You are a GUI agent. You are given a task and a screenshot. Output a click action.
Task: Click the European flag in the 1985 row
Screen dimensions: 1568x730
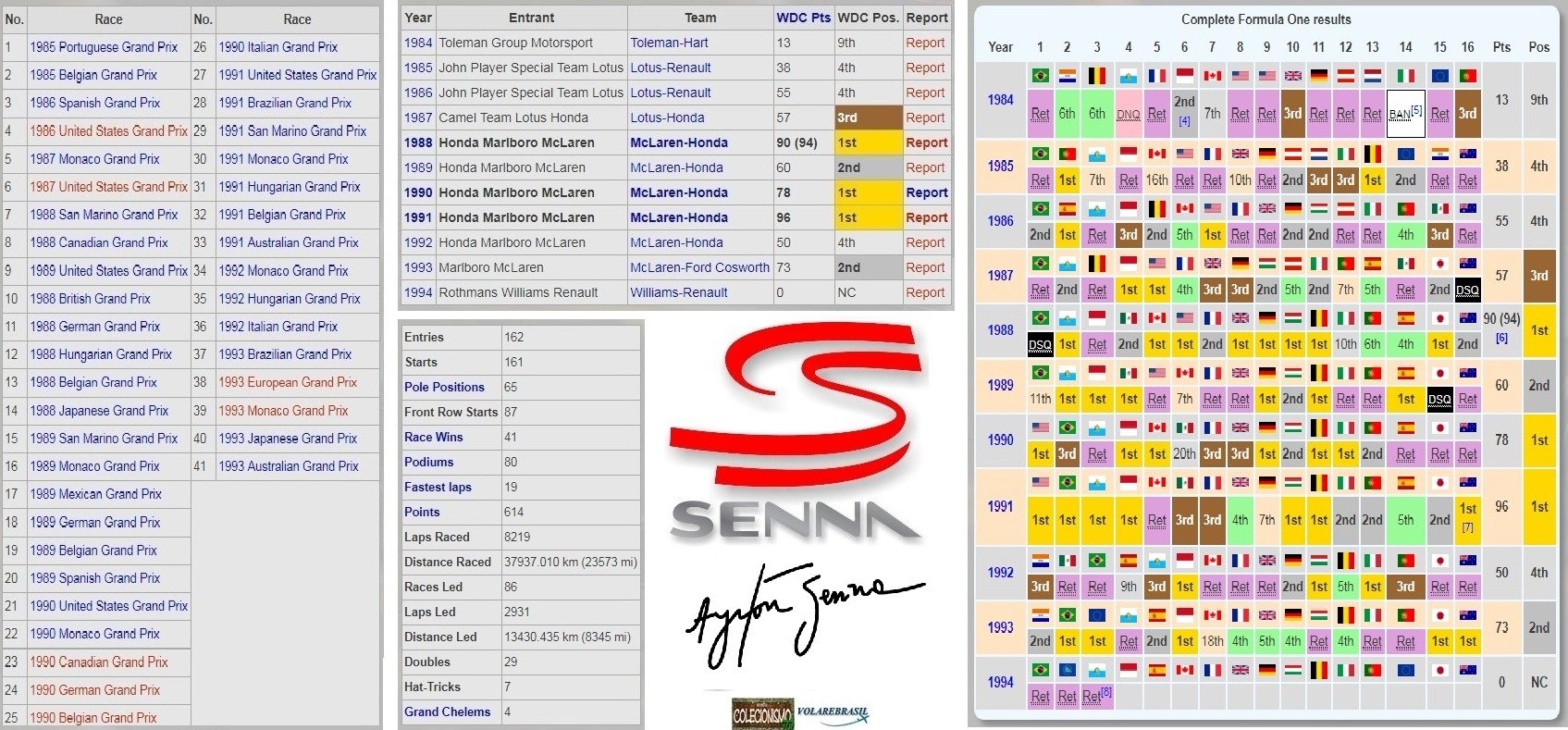(x=1406, y=154)
